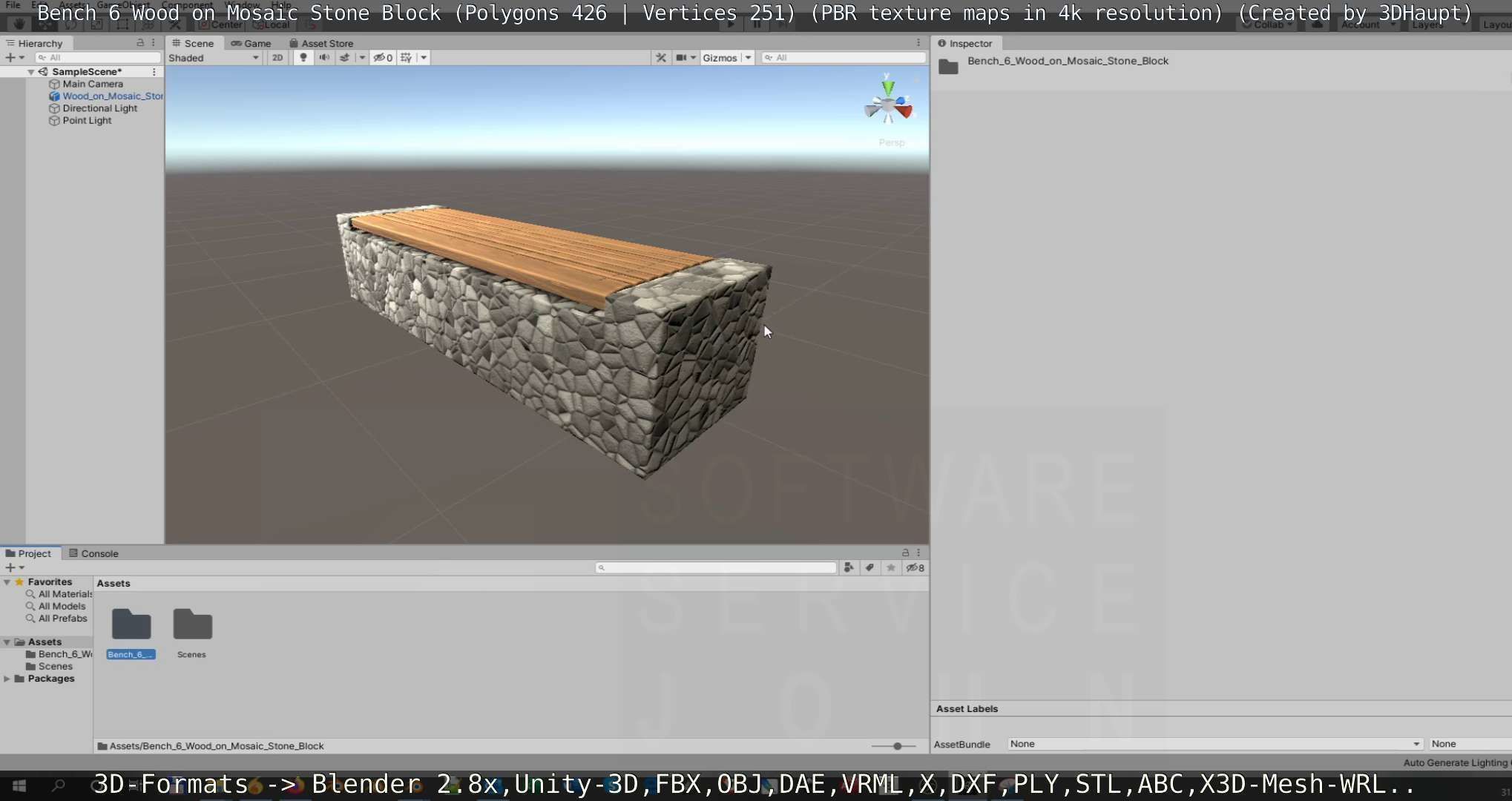Screen dimensions: 1512x801
Task: Select All Prefabs favorite search
Action: pos(62,619)
